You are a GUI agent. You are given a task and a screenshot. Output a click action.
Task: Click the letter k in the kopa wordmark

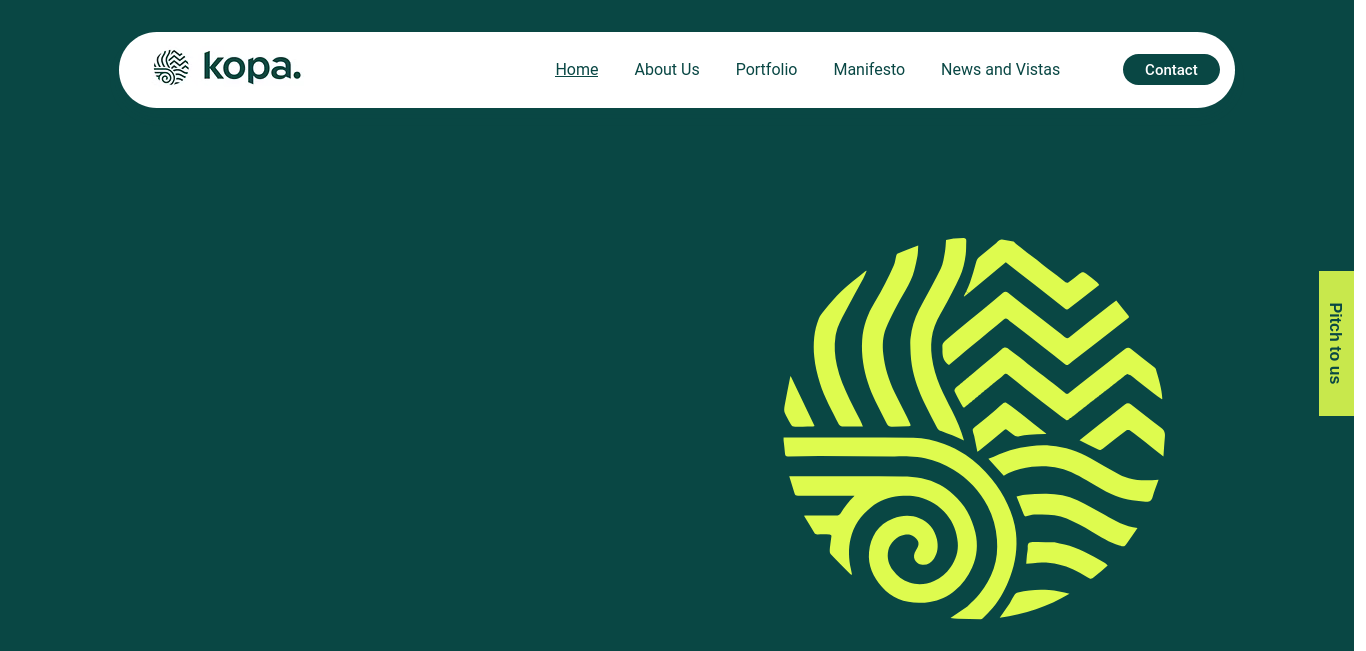coord(214,66)
